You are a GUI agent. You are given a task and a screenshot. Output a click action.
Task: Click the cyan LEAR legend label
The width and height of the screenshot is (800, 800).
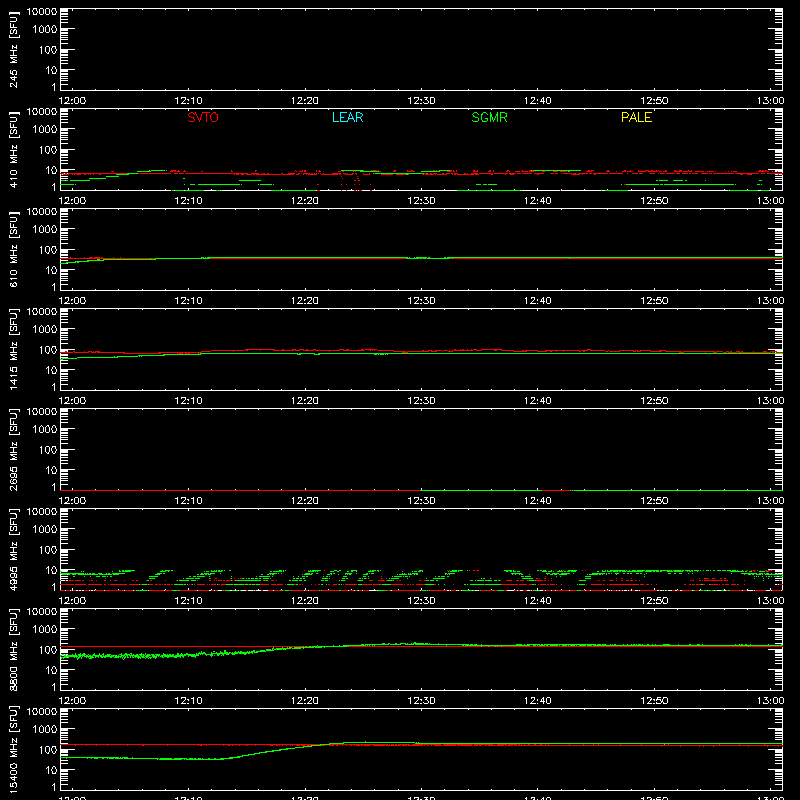pyautogui.click(x=347, y=117)
